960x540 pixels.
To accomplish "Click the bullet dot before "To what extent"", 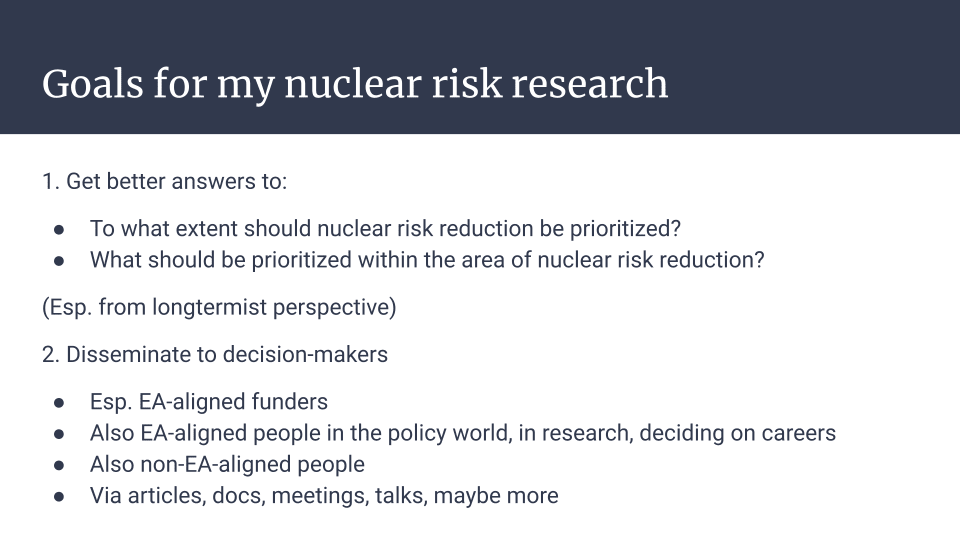I will point(59,230).
